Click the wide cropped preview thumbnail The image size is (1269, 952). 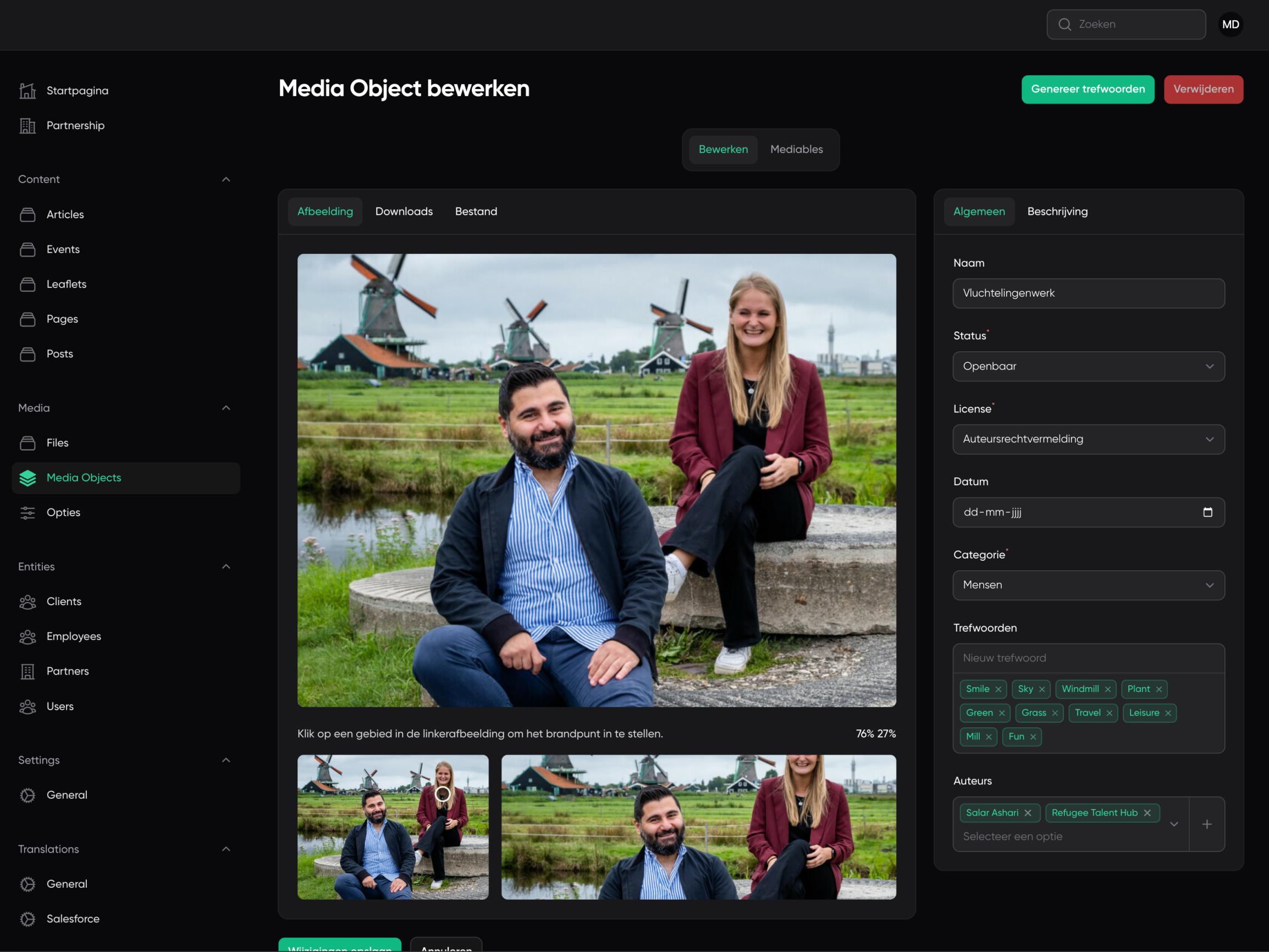click(698, 827)
